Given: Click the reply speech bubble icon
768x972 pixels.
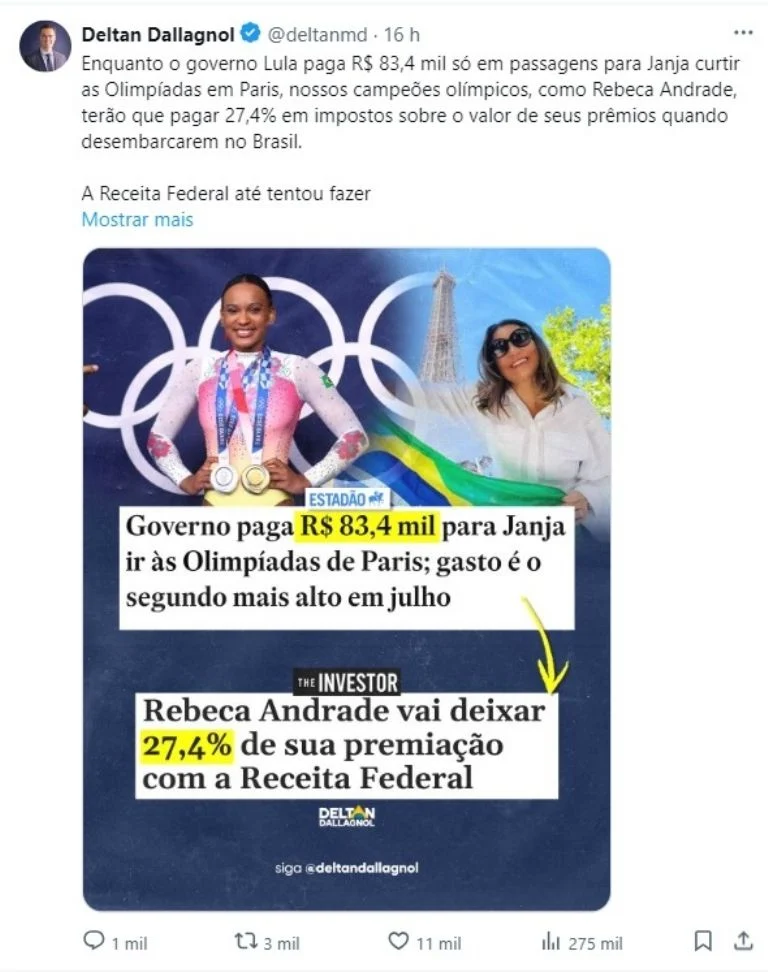Looking at the screenshot, I should [x=94, y=940].
